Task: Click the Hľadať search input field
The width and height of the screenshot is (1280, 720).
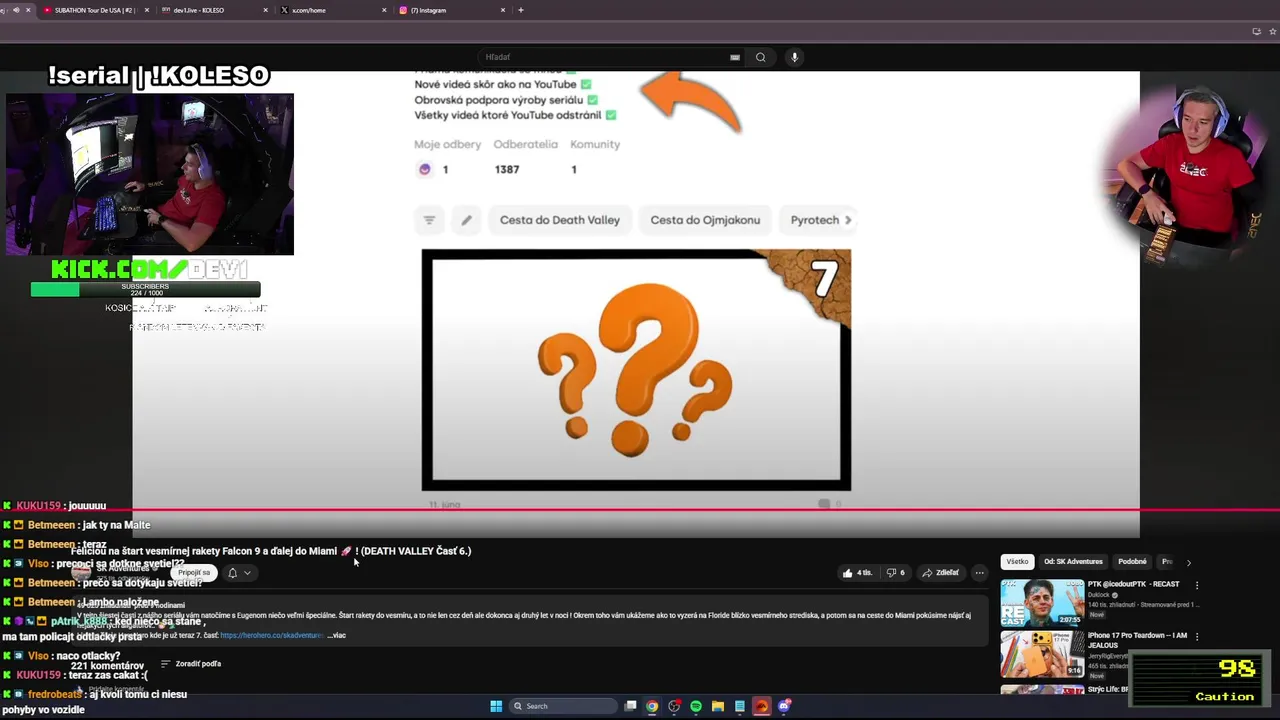Action: [x=605, y=57]
